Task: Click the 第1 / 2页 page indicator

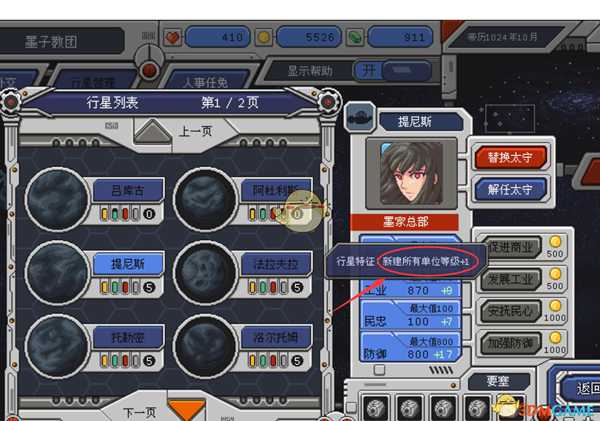Action: coord(230,103)
